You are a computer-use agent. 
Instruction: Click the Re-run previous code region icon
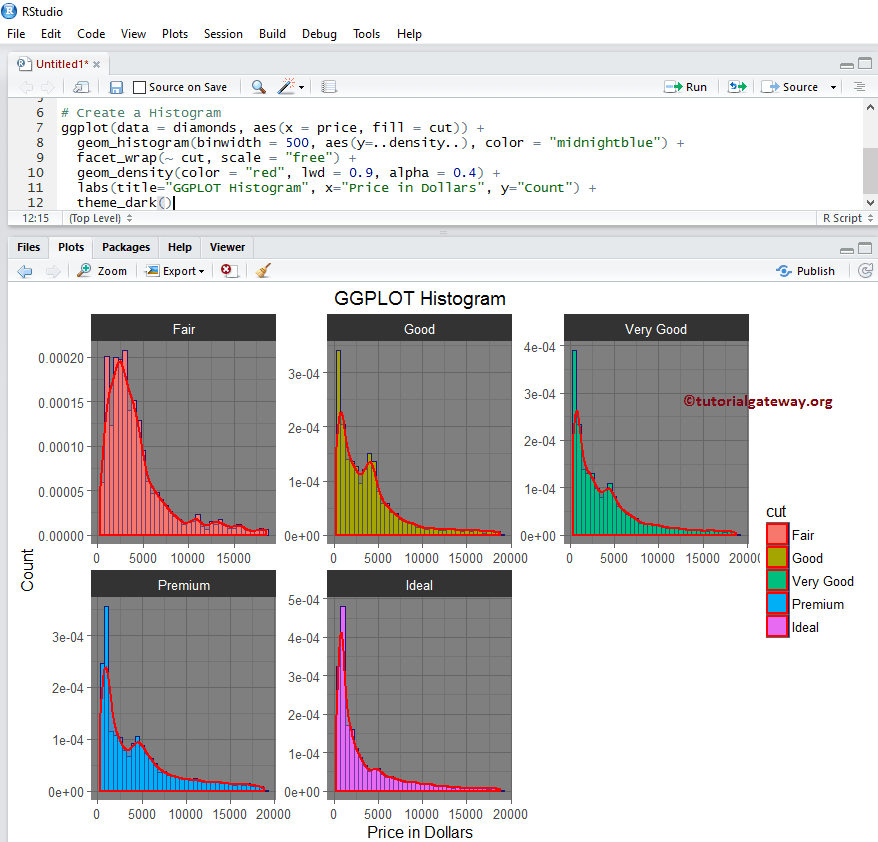click(x=737, y=87)
